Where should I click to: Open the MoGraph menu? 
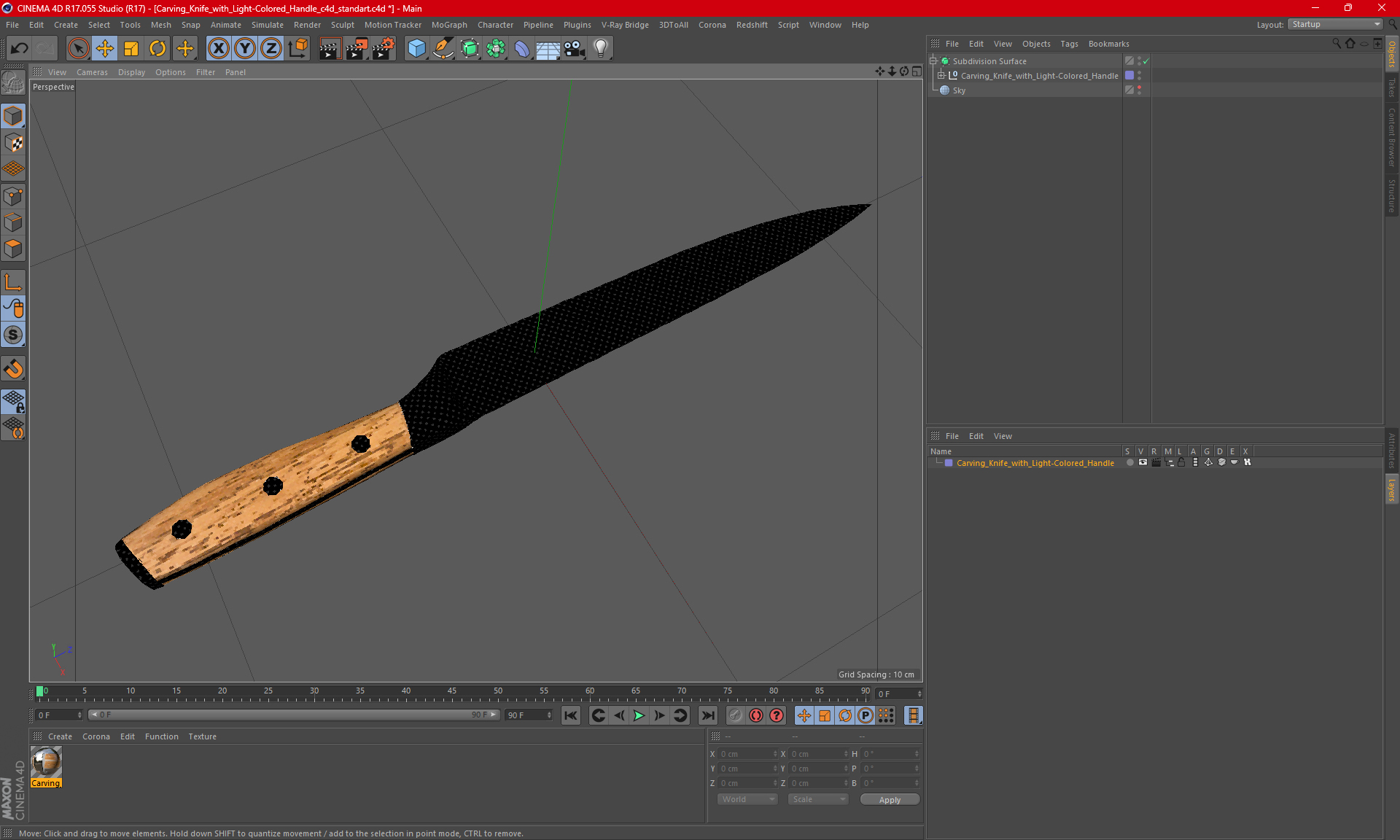tap(449, 25)
